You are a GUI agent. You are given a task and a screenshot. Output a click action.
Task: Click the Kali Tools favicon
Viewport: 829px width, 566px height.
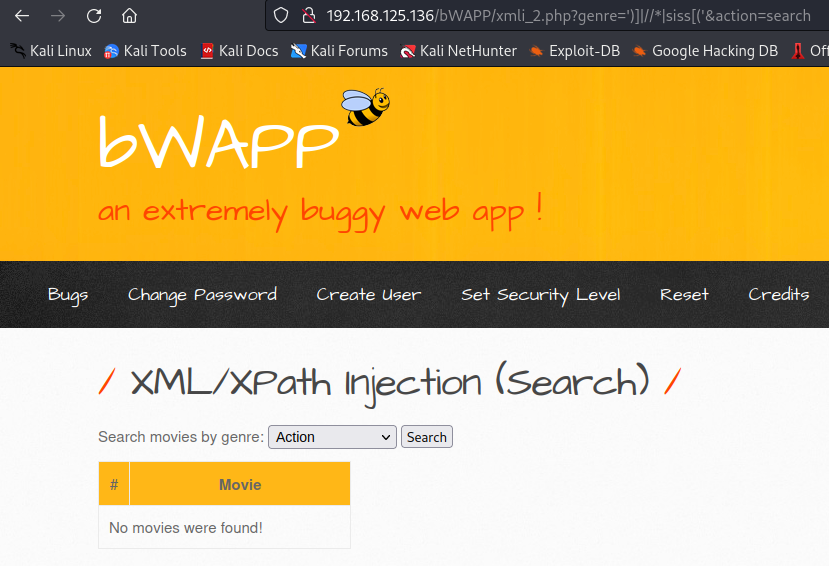[111, 51]
